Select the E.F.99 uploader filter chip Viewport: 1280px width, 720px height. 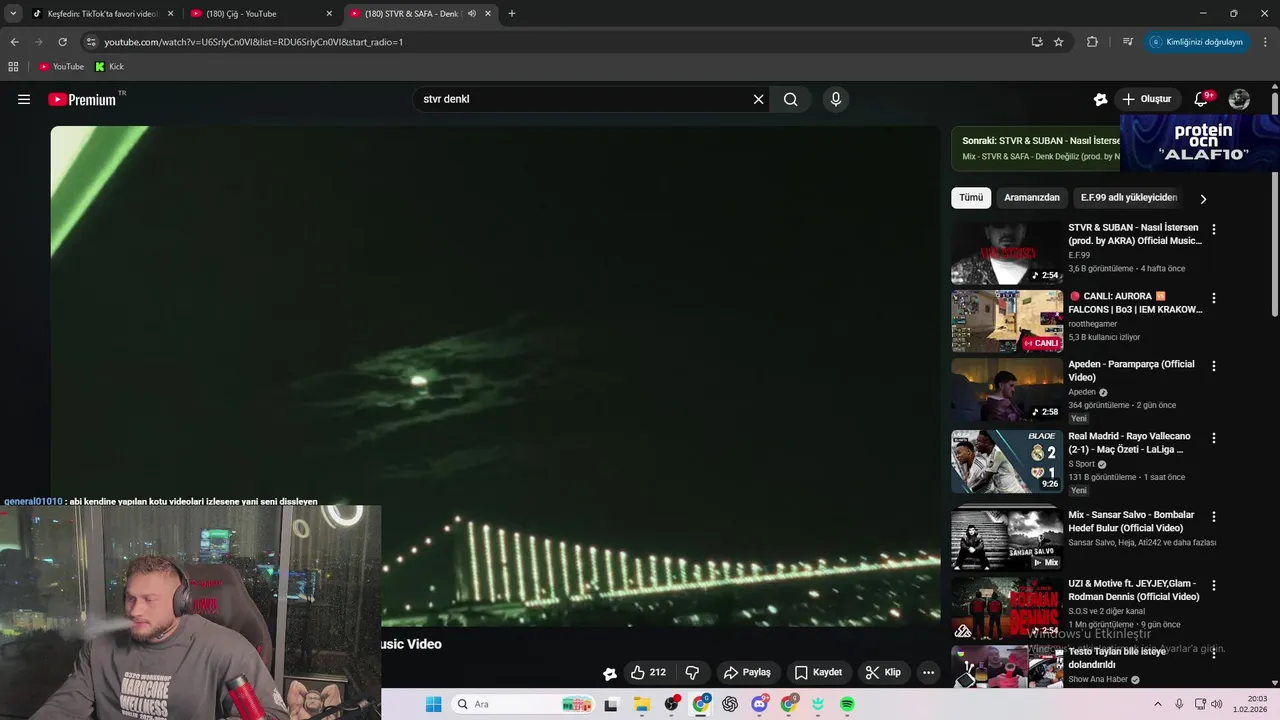coord(1129,197)
